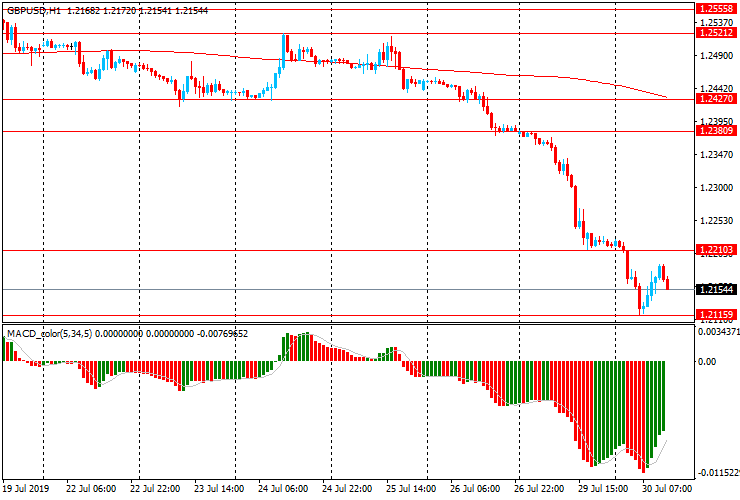Click the 24 Jul 06:00 time label
This screenshot has height=500, width=740.
tap(283, 488)
